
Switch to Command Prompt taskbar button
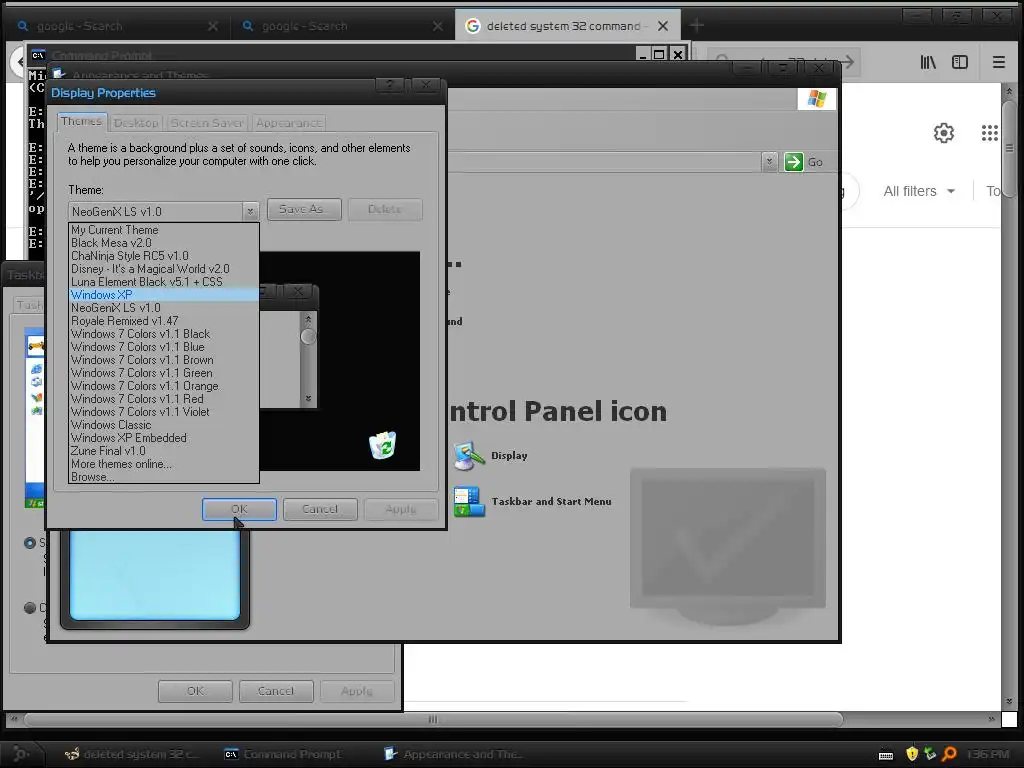[x=283, y=754]
